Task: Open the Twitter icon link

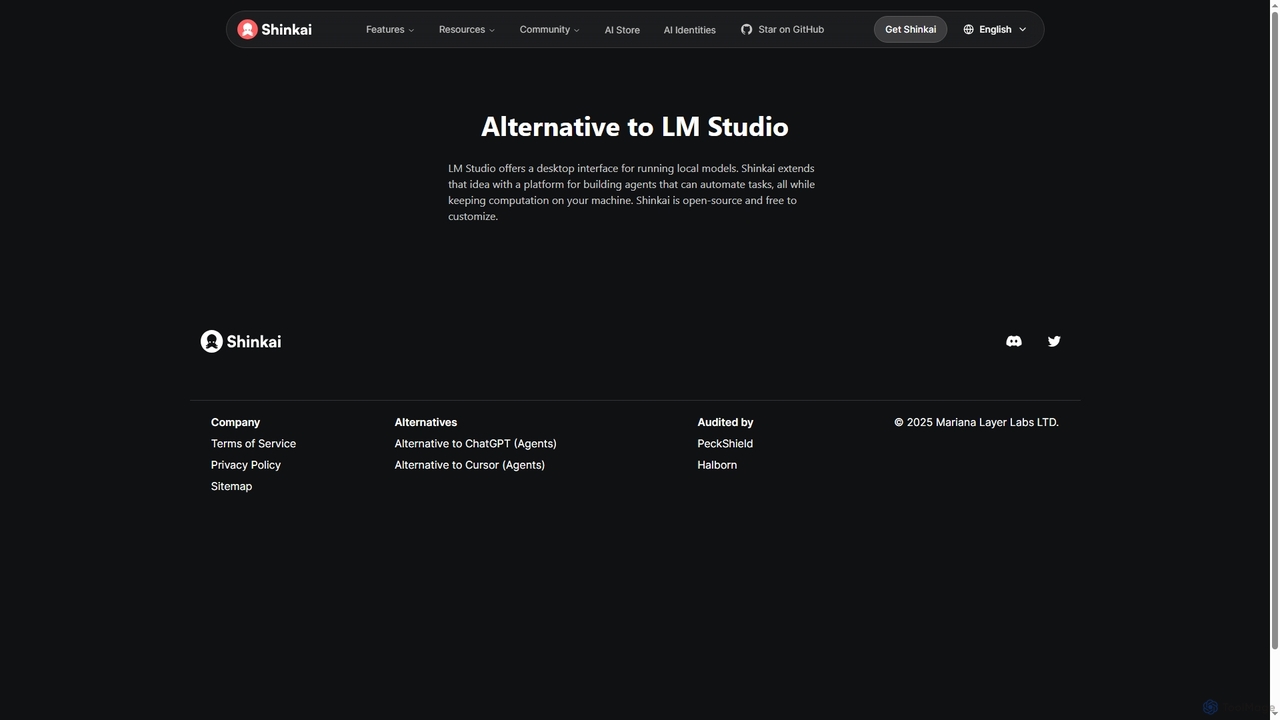Action: click(x=1054, y=341)
